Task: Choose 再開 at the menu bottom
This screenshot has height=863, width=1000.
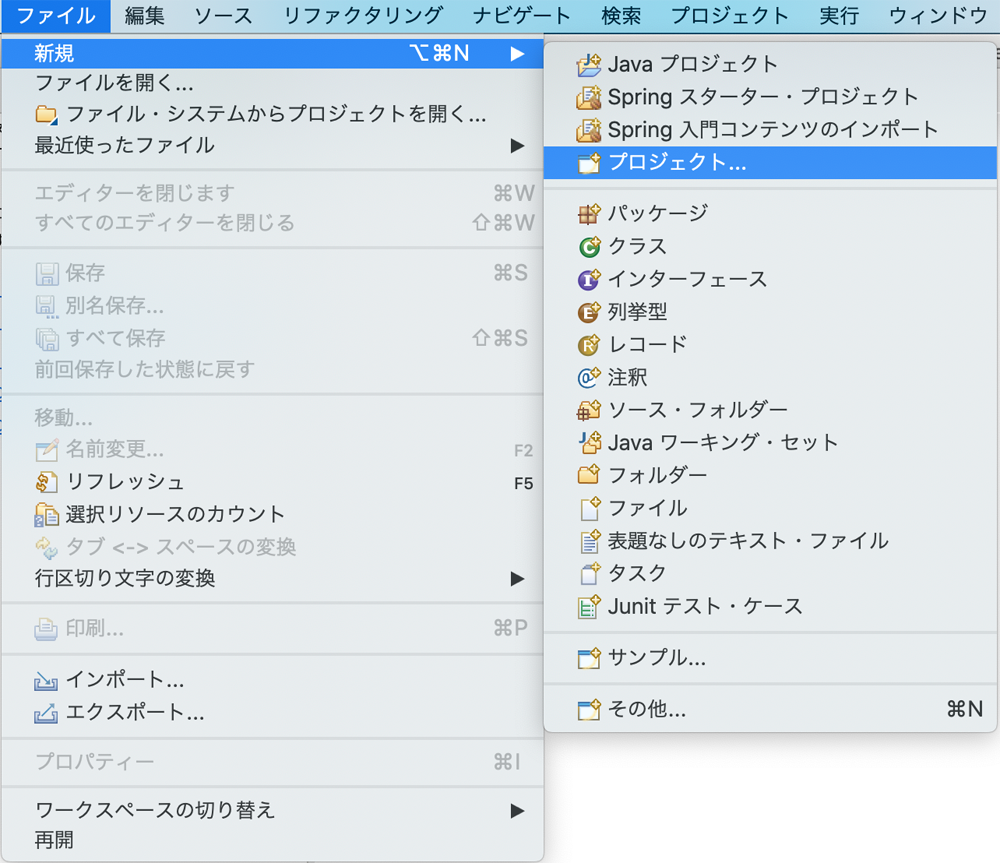Action: coord(272,840)
